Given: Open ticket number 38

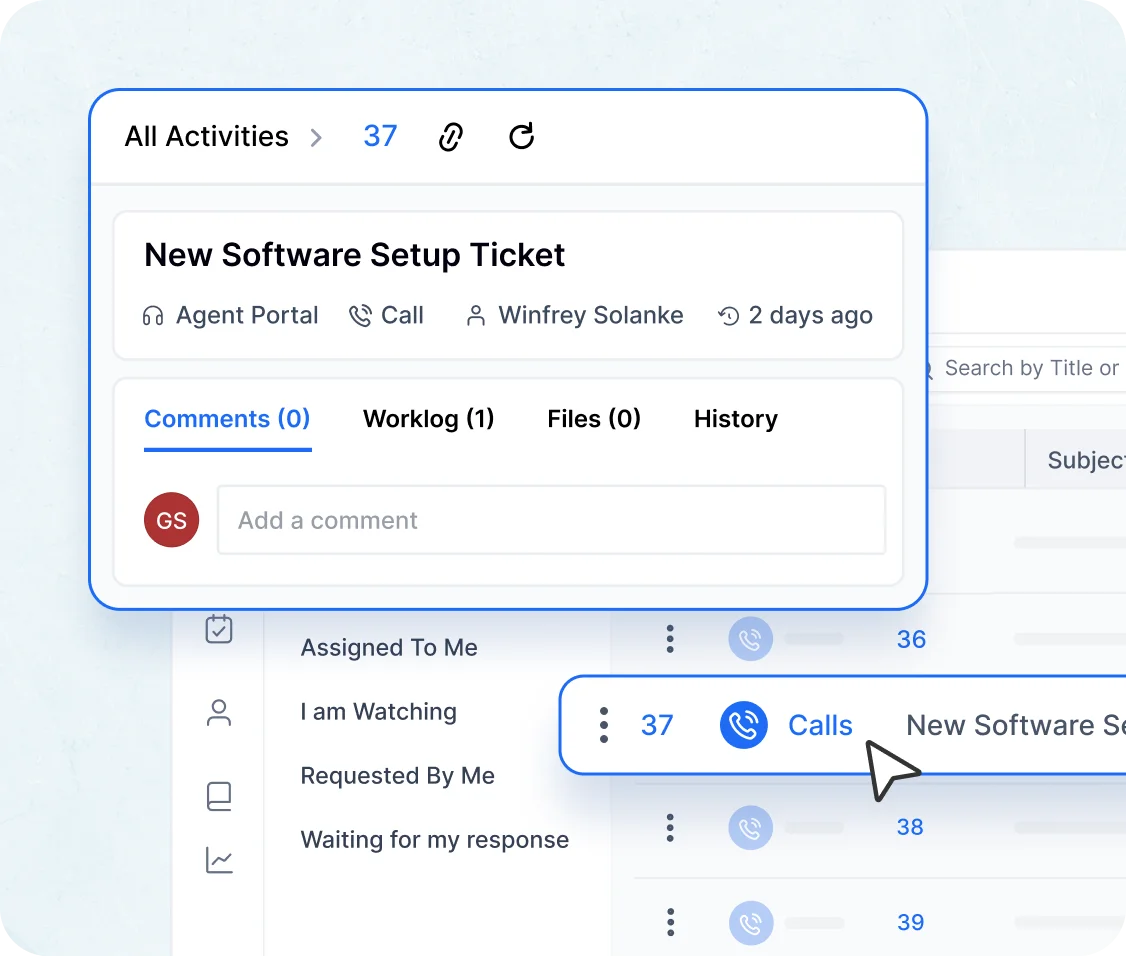Looking at the screenshot, I should 911,827.
